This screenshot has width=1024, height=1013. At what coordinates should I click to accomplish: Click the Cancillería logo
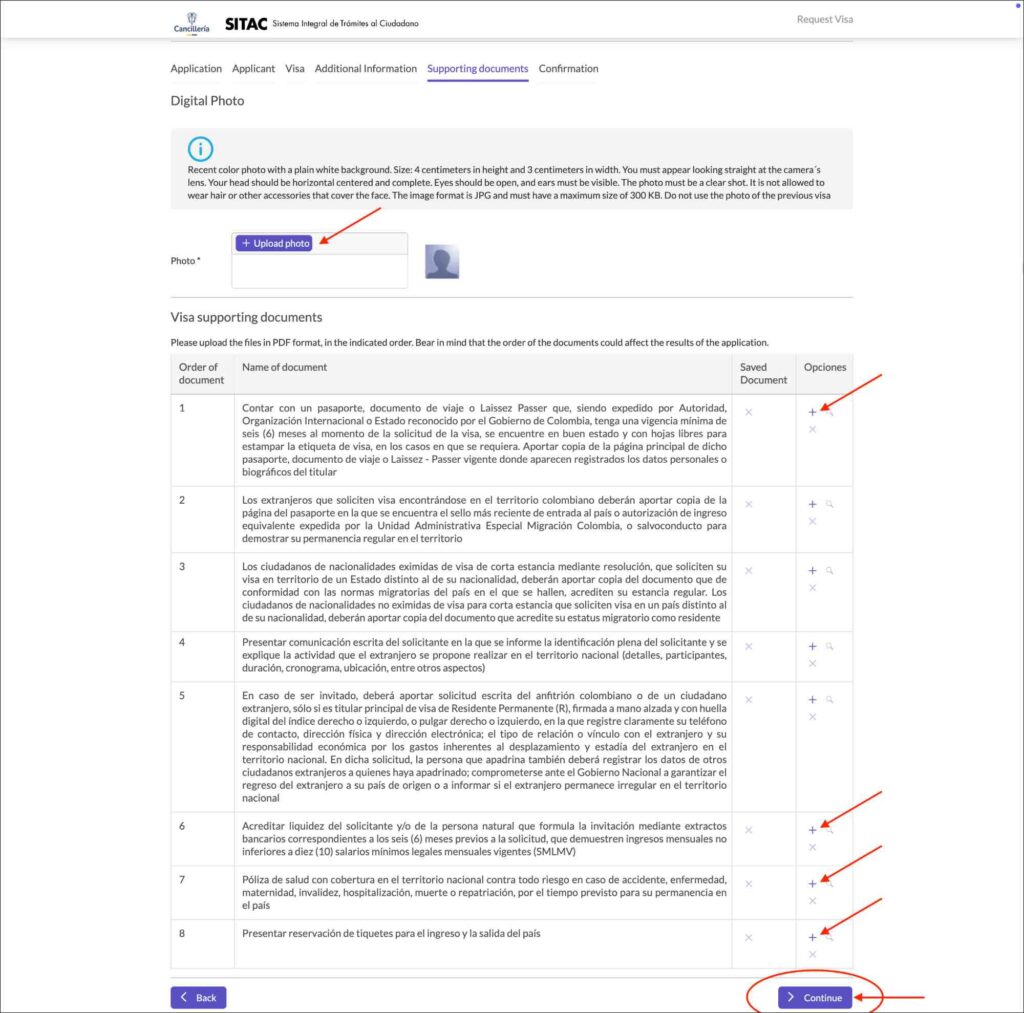[x=190, y=21]
